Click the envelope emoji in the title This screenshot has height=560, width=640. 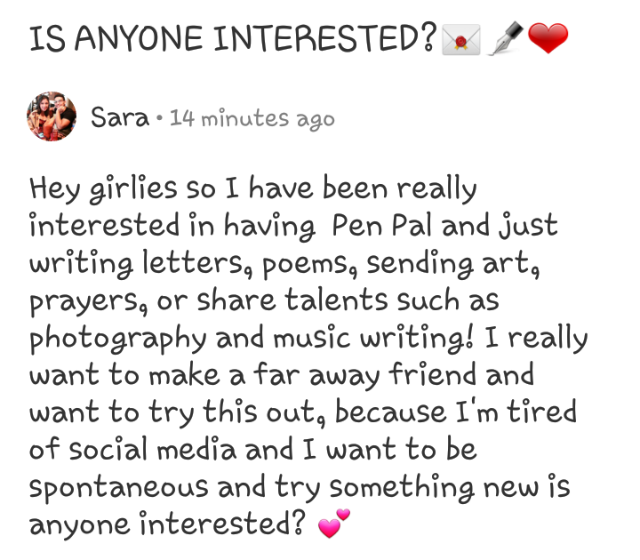click(461, 40)
